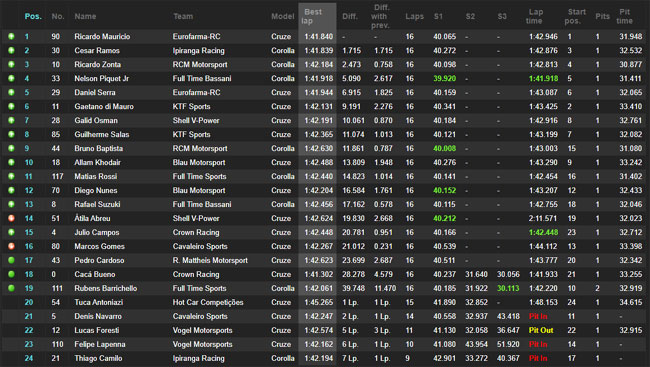Click the Name column header
The width and height of the screenshot is (650, 367).
[x=85, y=16]
